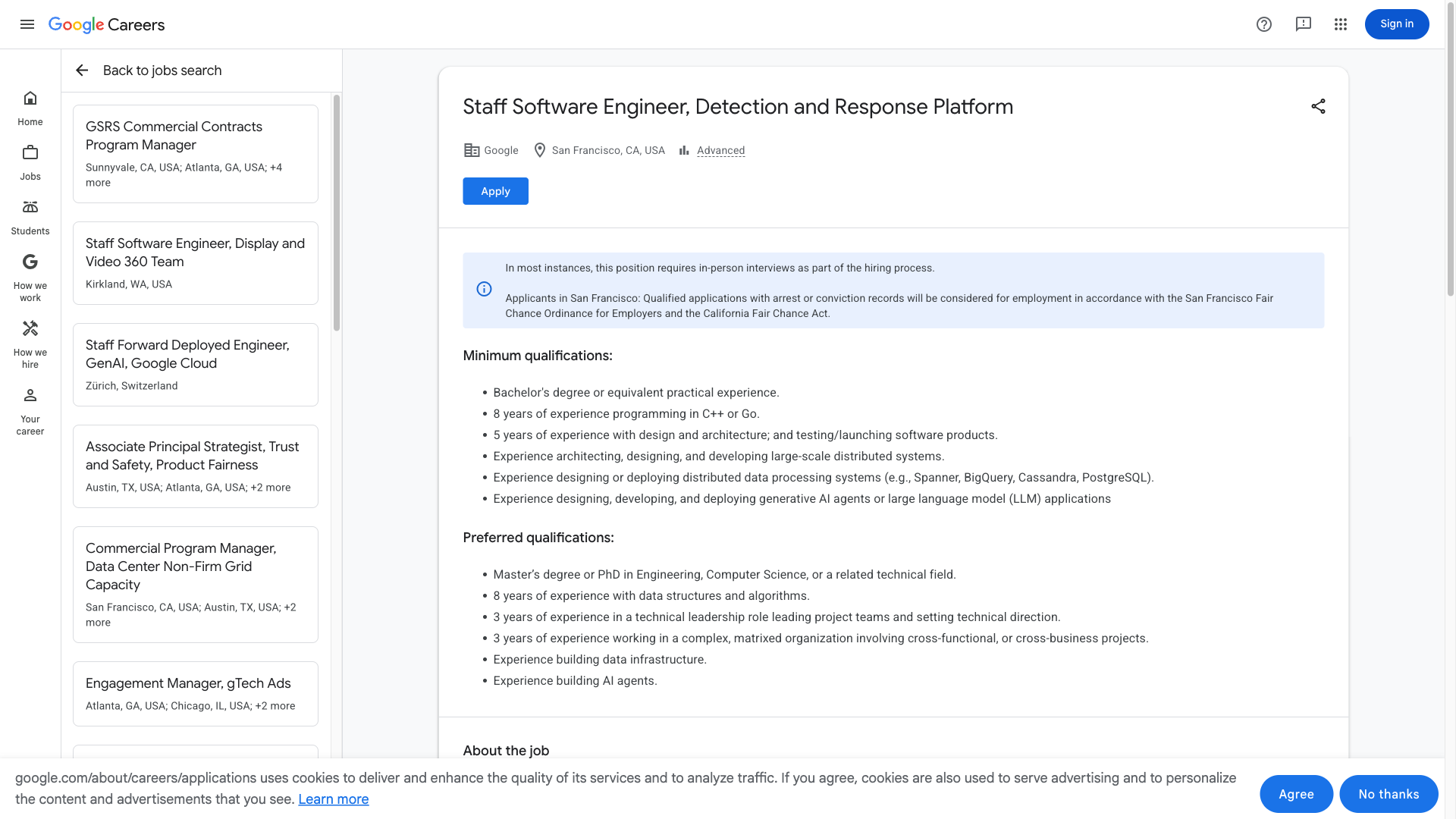Click the experience level bar icon
Viewport: 1456px width, 819px height.
tap(684, 150)
